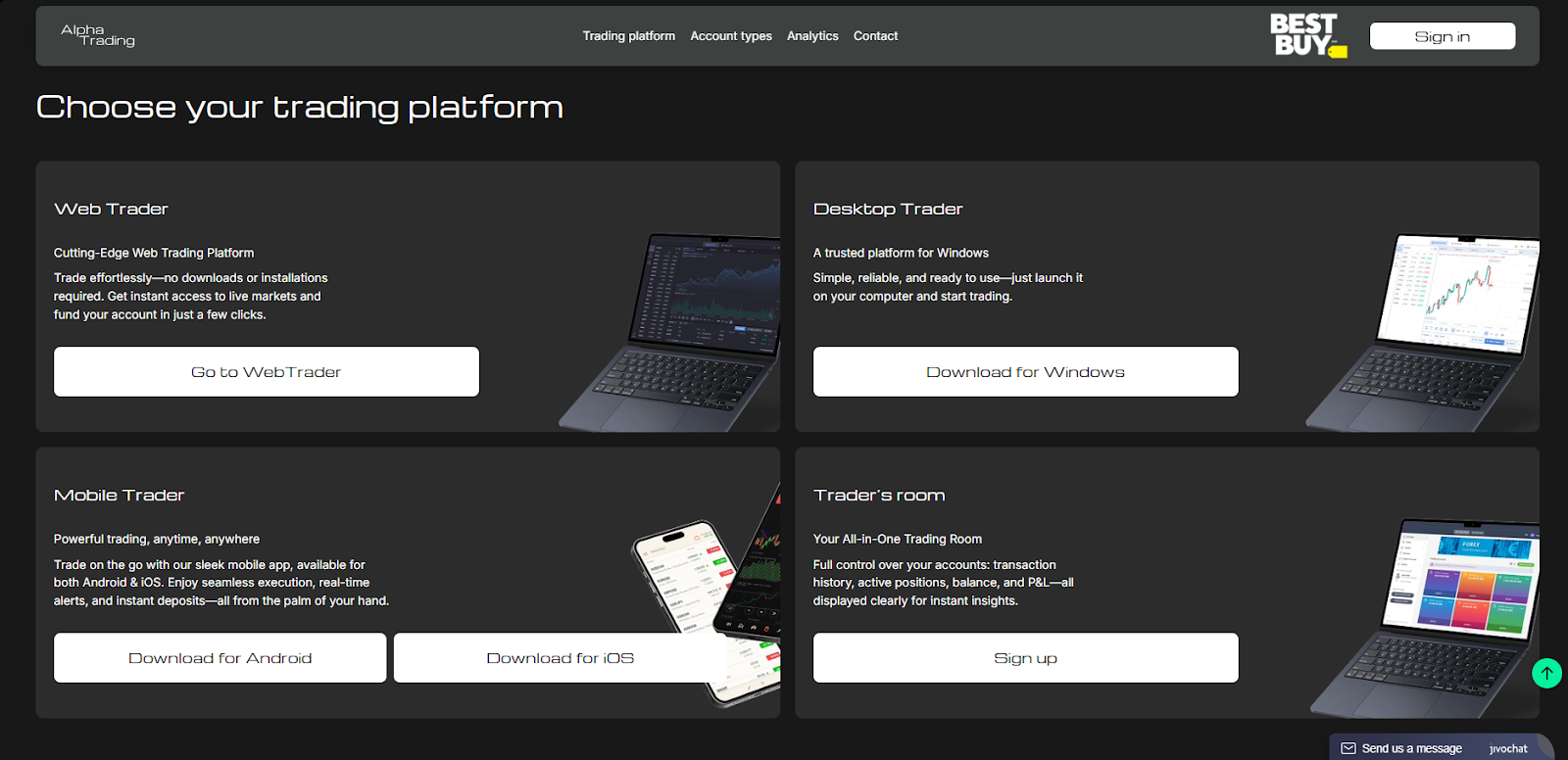The height and width of the screenshot is (760, 1568).
Task: Click the Best Buy logo
Action: (x=1306, y=36)
